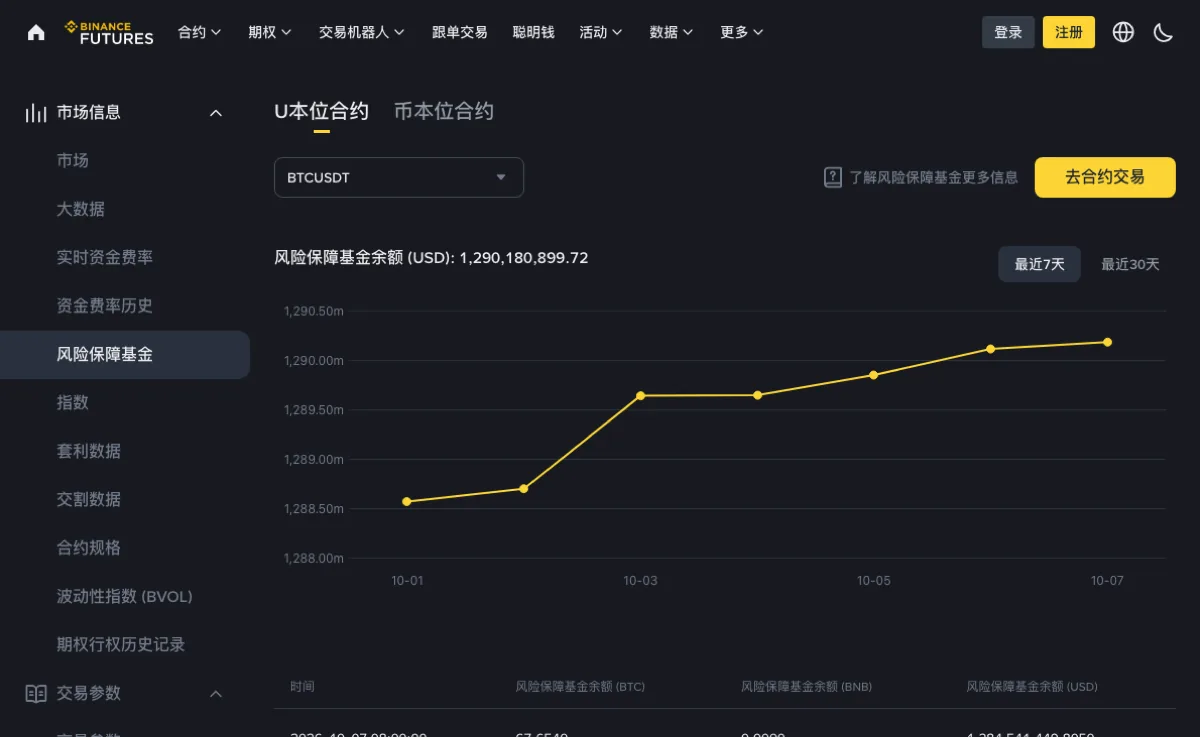Open 市场 in the sidebar
Viewport: 1200px width, 737px height.
click(73, 161)
